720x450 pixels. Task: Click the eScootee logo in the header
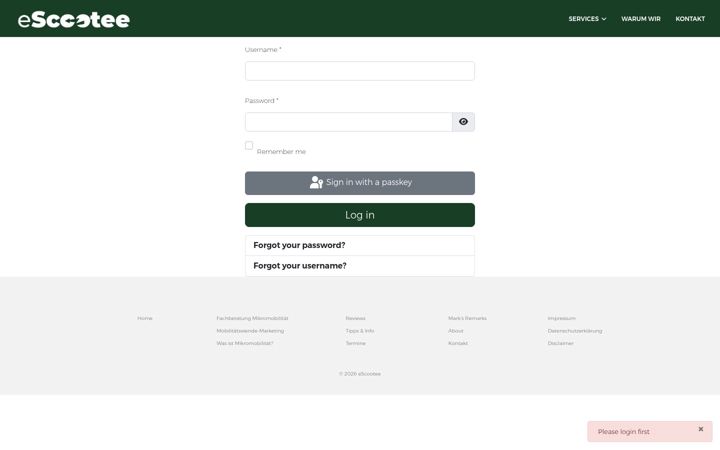click(74, 19)
